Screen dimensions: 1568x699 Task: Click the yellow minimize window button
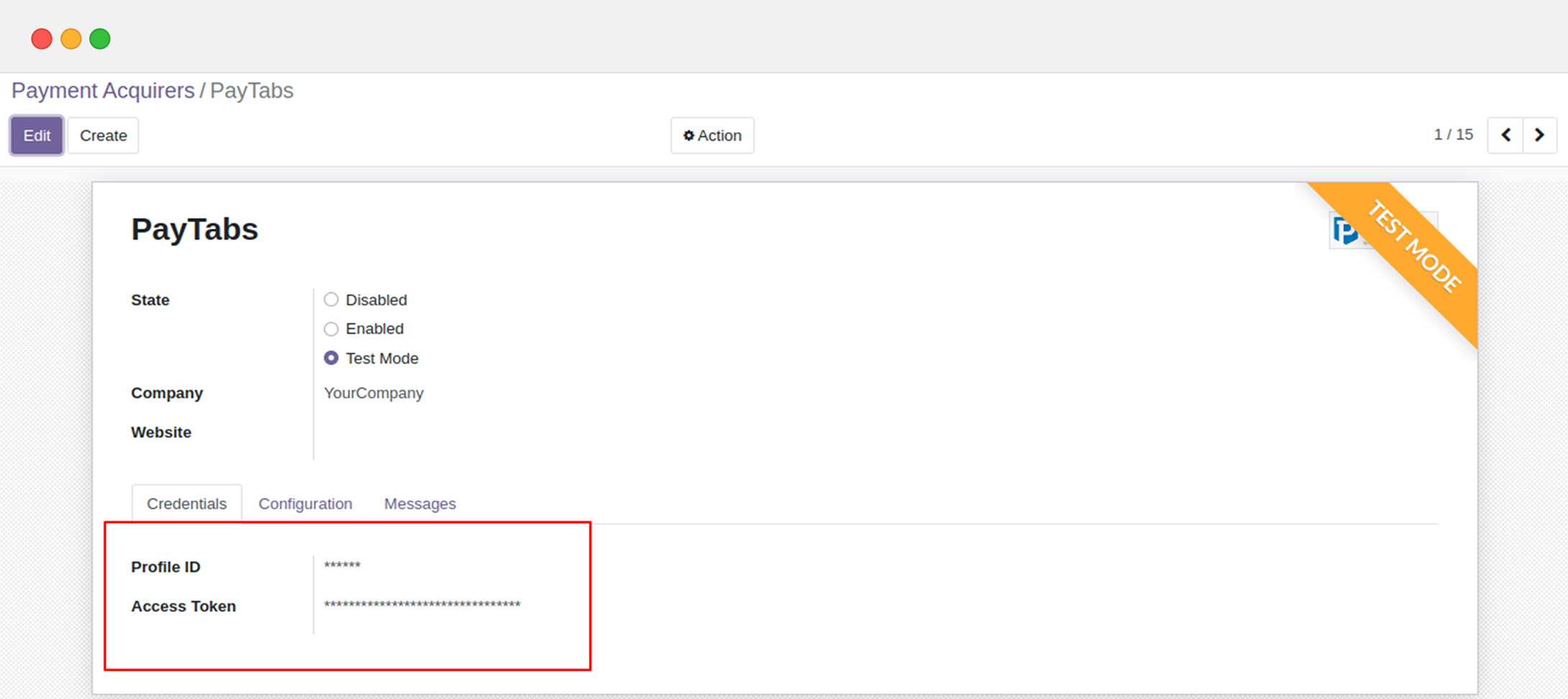coord(70,39)
